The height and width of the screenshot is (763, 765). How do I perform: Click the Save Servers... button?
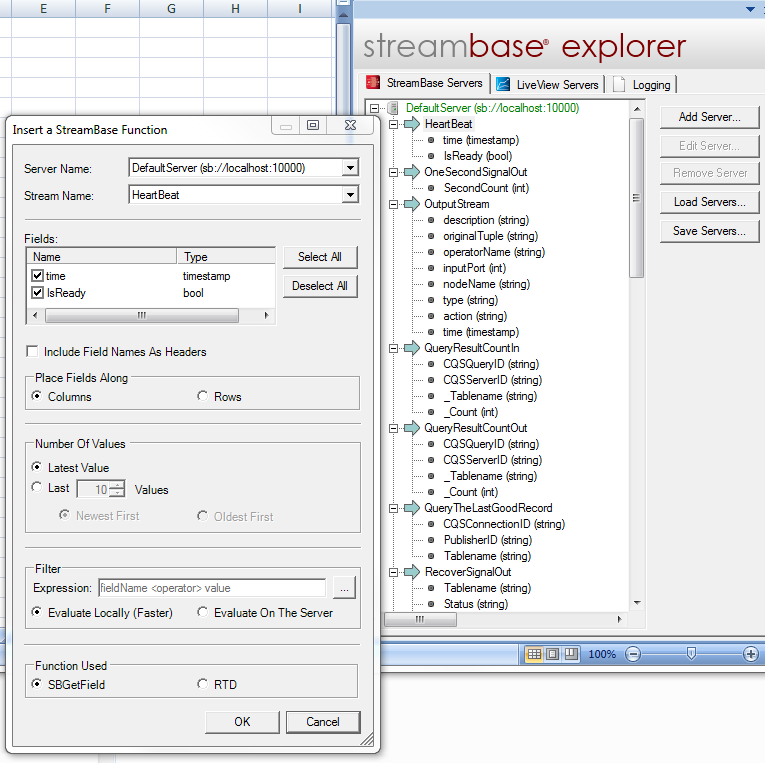pyautogui.click(x=709, y=231)
